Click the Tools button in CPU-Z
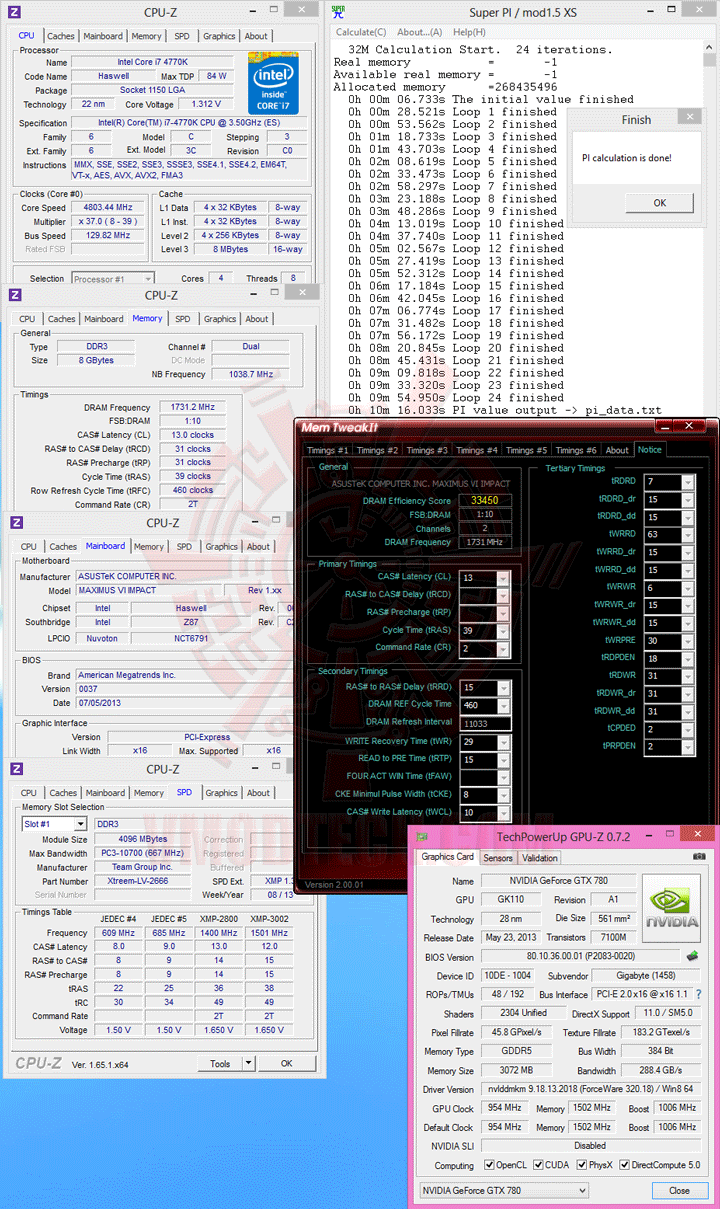 click(220, 1064)
